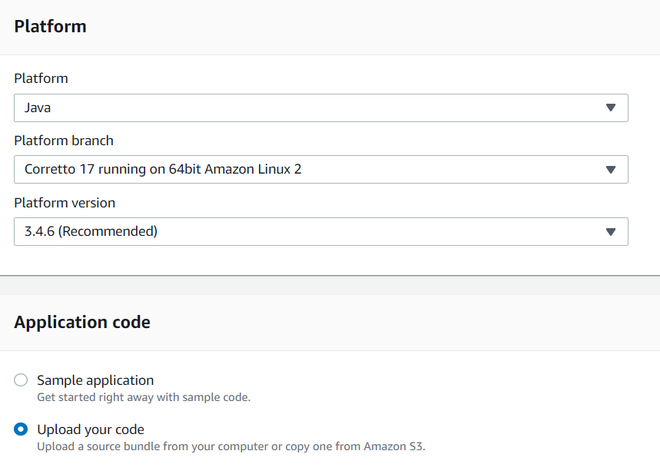Image resolution: width=660 pixels, height=474 pixels.
Task: Click the arrow icon on Platform branch
Action: click(611, 170)
